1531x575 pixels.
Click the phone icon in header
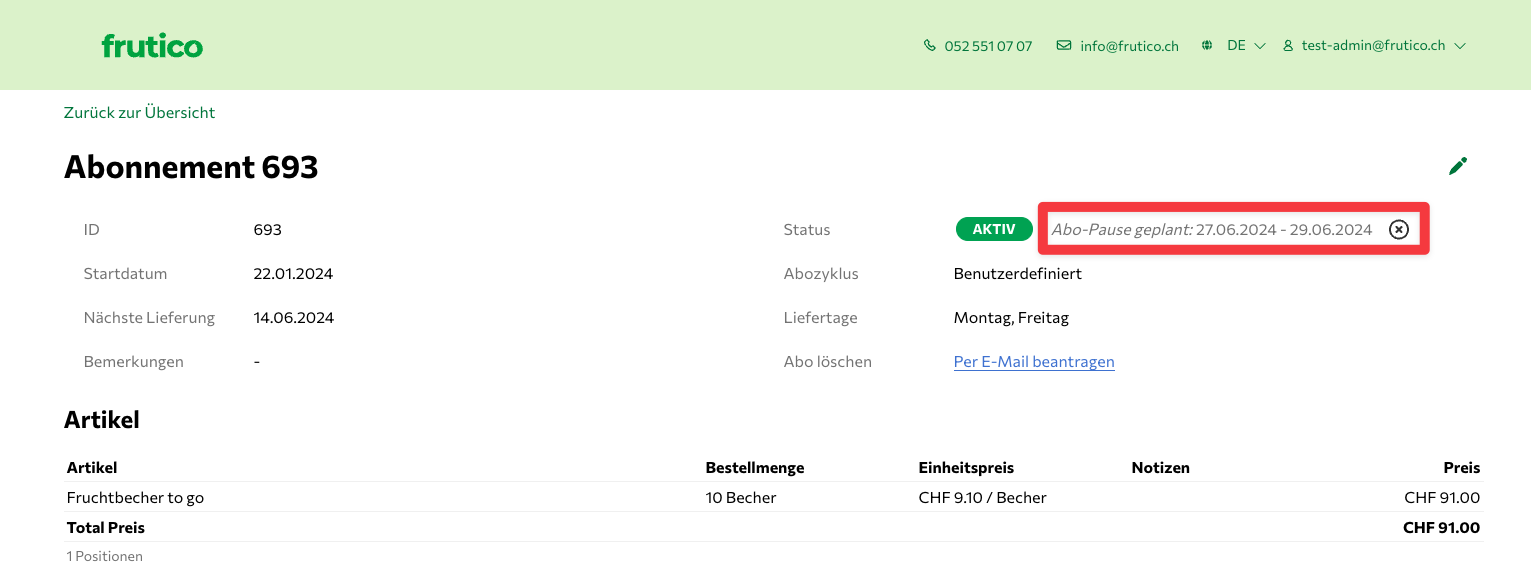930,46
